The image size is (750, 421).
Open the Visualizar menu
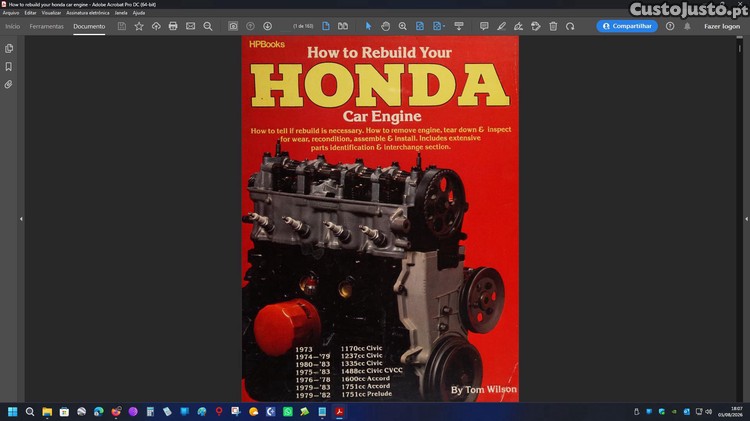coord(51,13)
